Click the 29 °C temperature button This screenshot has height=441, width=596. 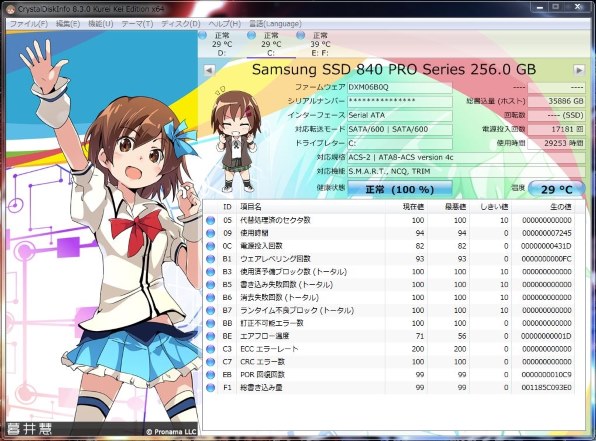tap(556, 189)
